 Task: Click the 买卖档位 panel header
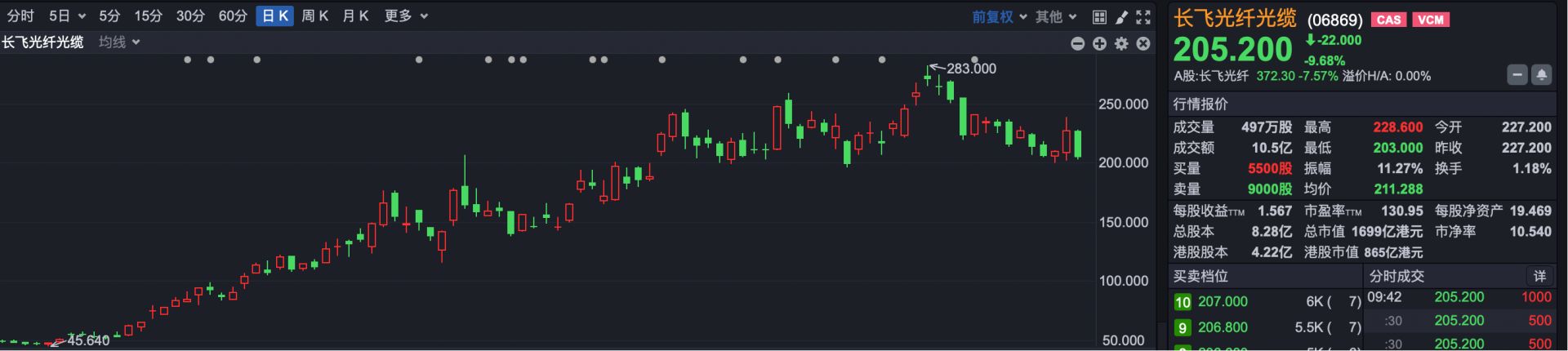[x=1200, y=276]
